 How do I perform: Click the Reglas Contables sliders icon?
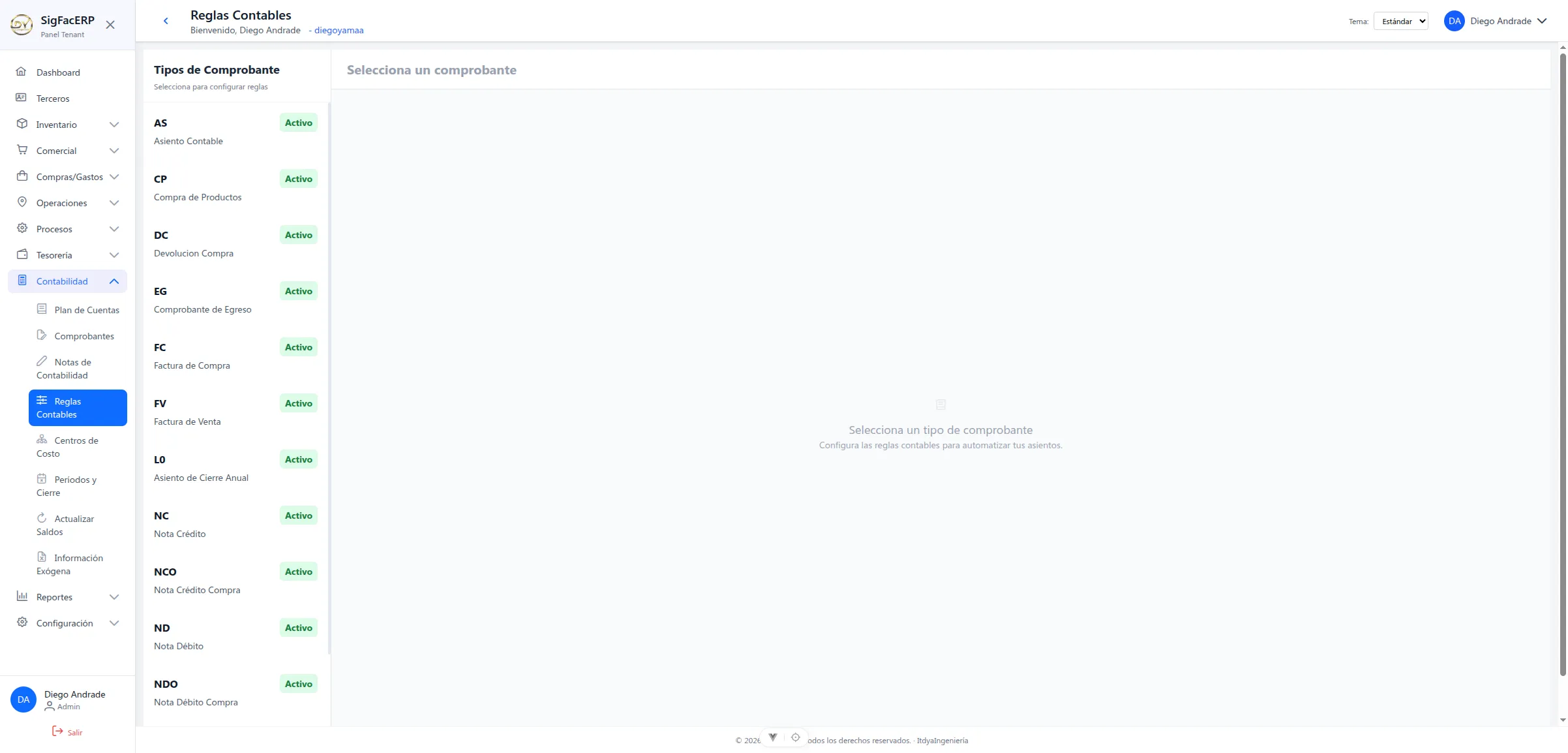tap(42, 401)
